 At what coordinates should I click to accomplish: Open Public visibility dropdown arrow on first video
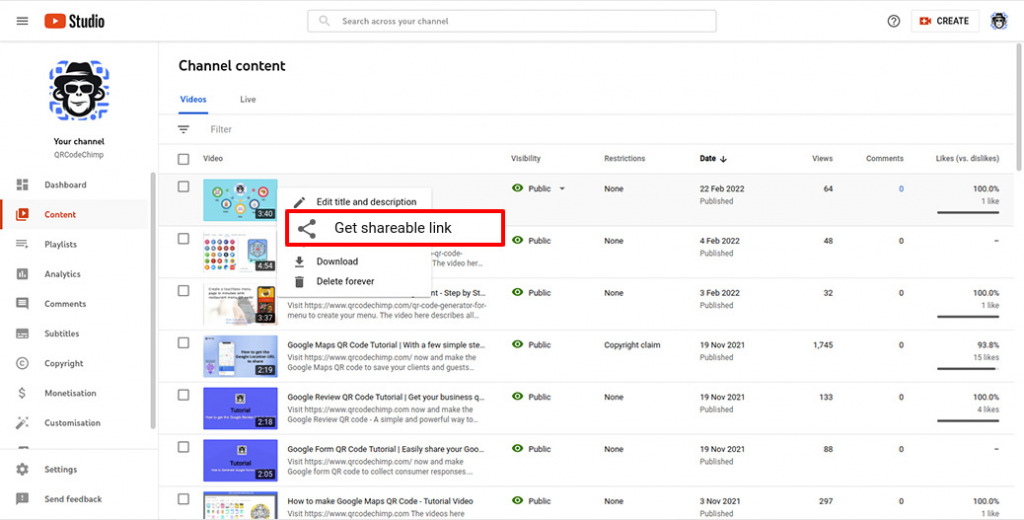562,189
